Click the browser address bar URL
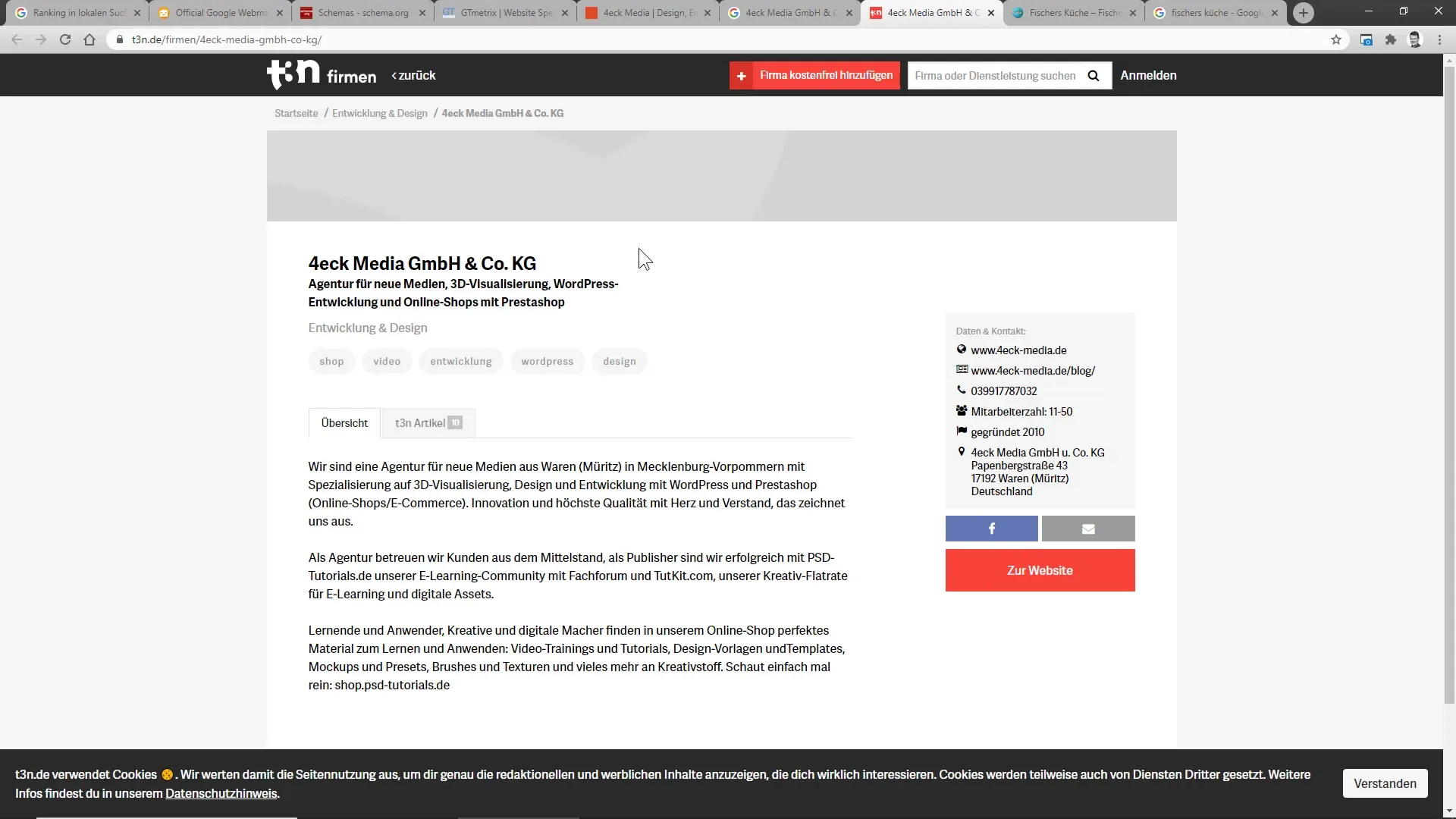Viewport: 1456px width, 819px height. click(x=227, y=39)
